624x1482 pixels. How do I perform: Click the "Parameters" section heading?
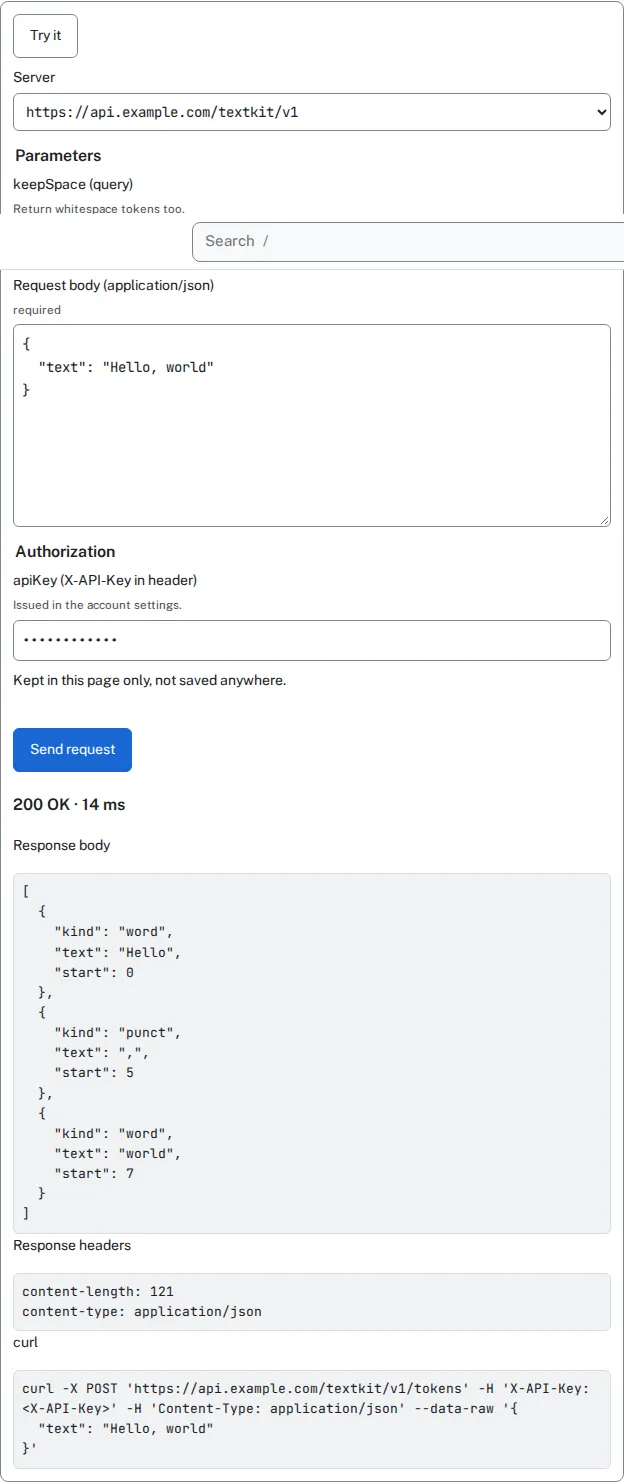click(58, 156)
